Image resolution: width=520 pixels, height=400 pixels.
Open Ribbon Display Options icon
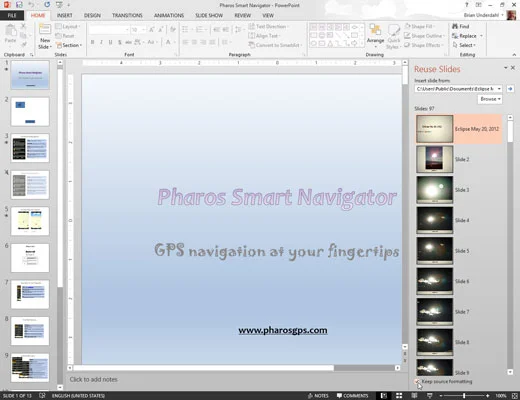click(479, 5)
